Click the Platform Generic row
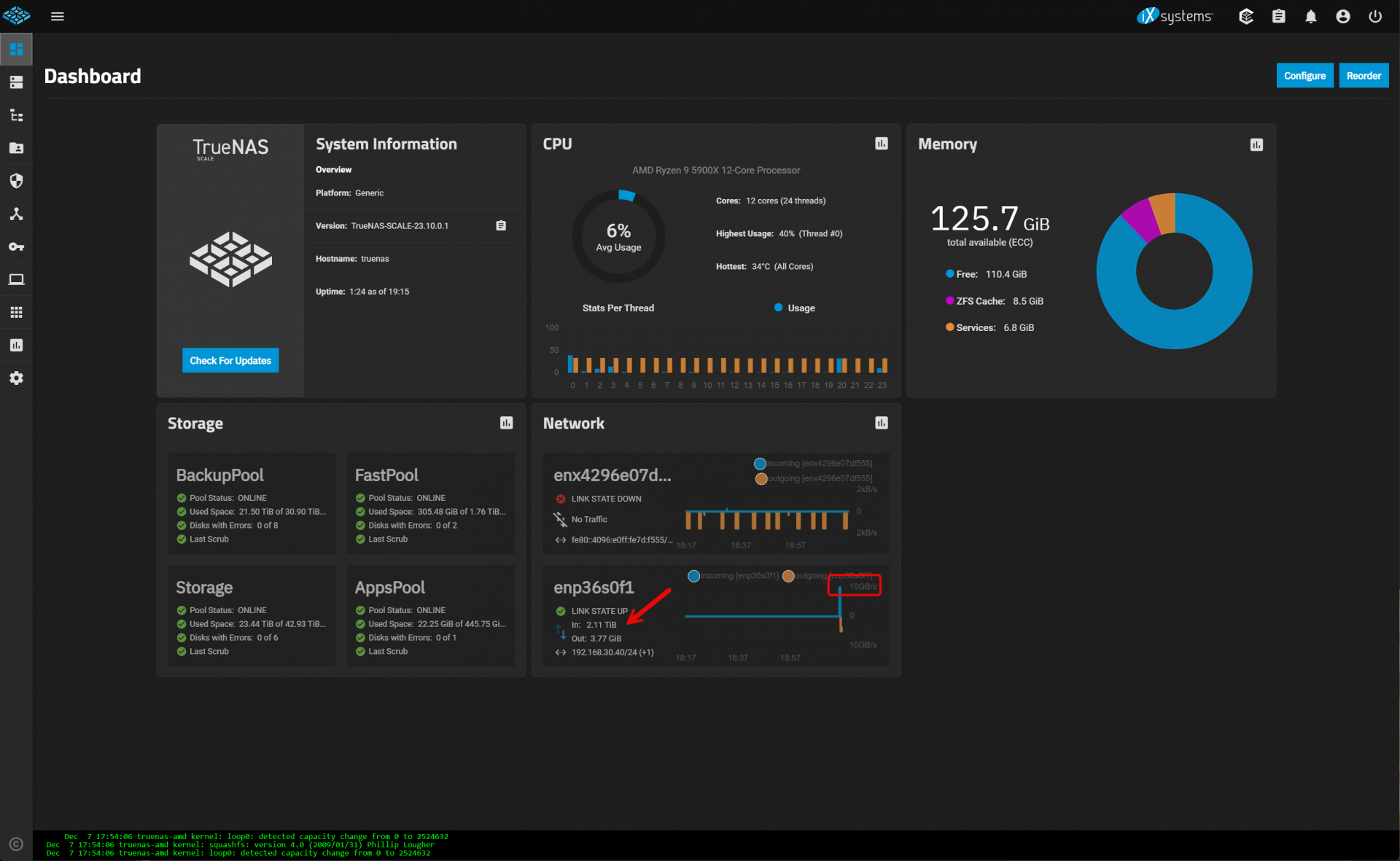This screenshot has height=861, width=1400. [415, 193]
